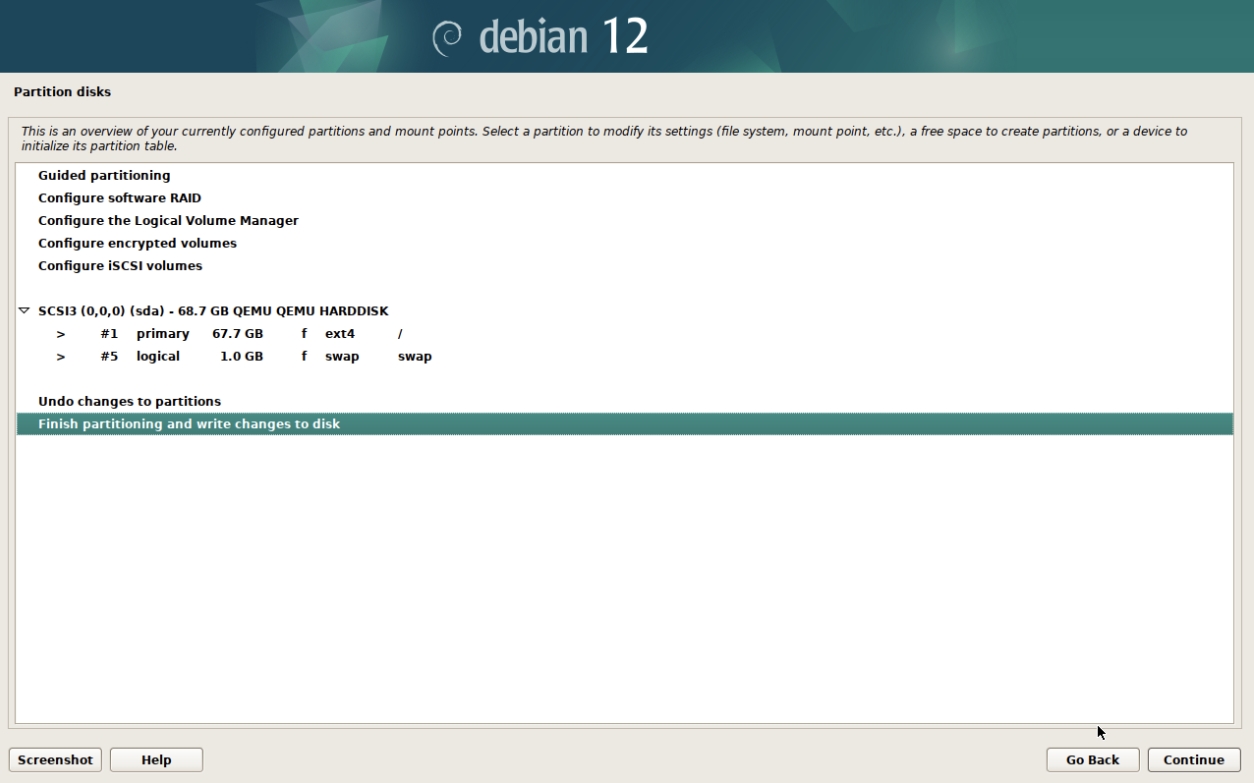Screen dimensions: 1254x783
Task: Collapse the SCSI3 sda disk triangle
Action: [24, 311]
